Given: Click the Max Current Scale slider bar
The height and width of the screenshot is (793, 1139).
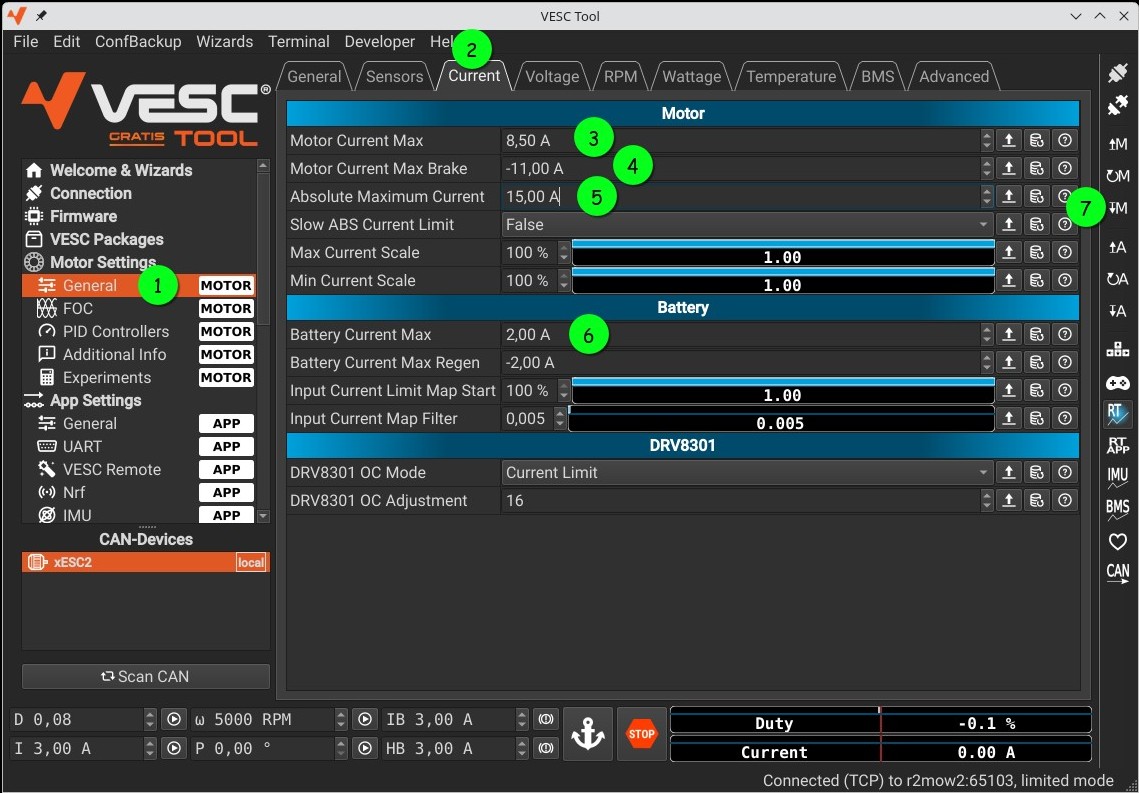Looking at the screenshot, I should (x=781, y=253).
